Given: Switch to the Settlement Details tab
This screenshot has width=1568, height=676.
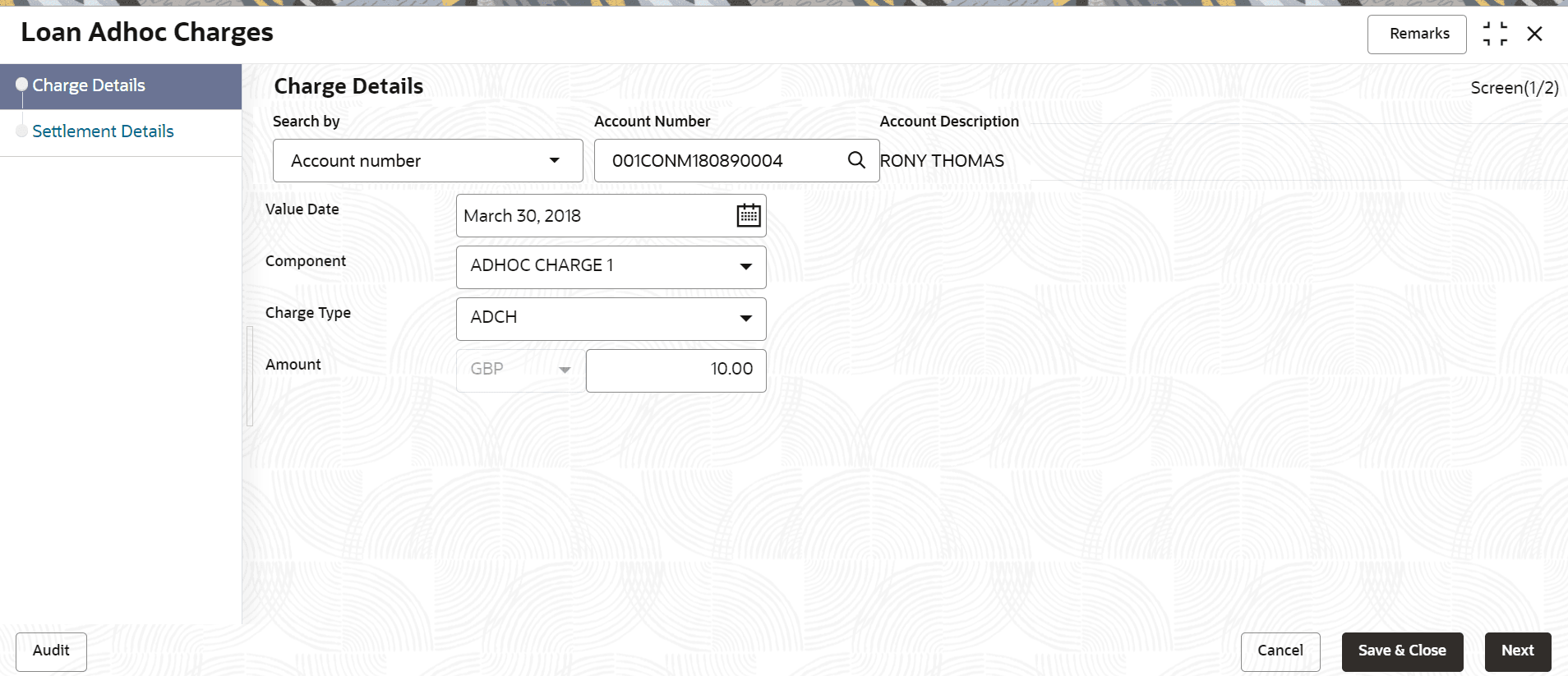Looking at the screenshot, I should (103, 131).
